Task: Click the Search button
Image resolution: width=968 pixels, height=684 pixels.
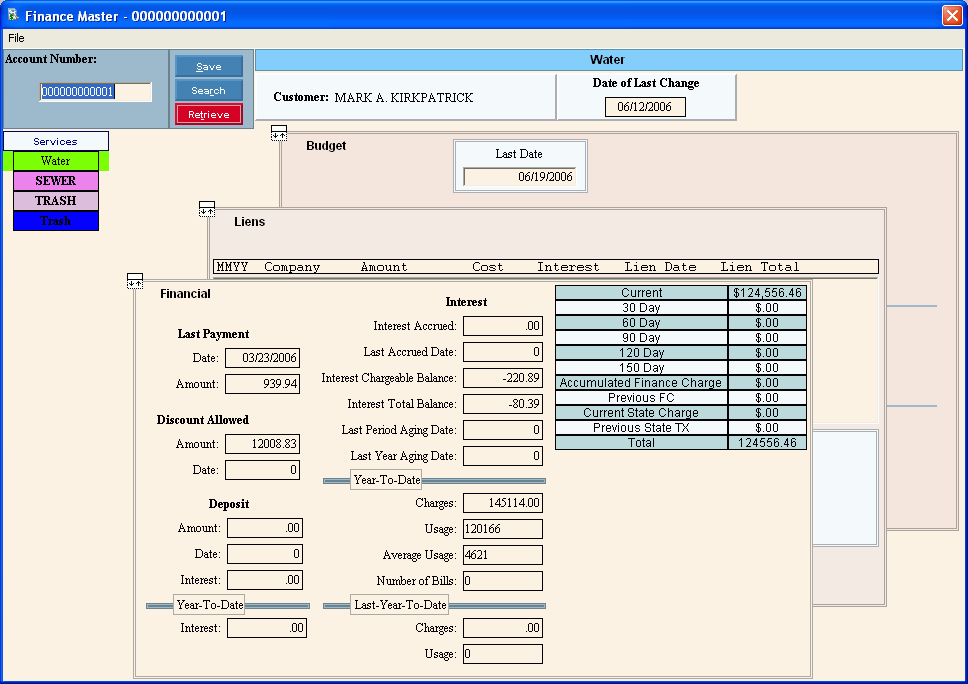Action: [209, 90]
